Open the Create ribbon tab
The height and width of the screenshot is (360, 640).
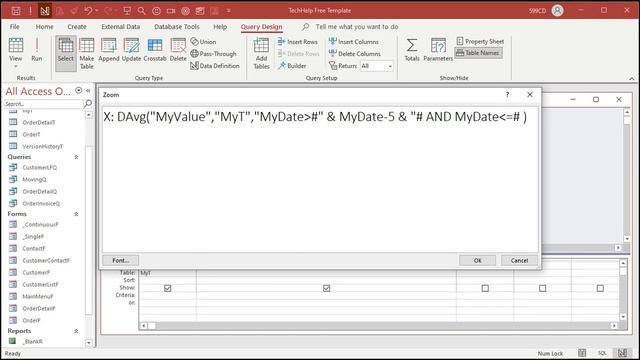[x=77, y=27]
